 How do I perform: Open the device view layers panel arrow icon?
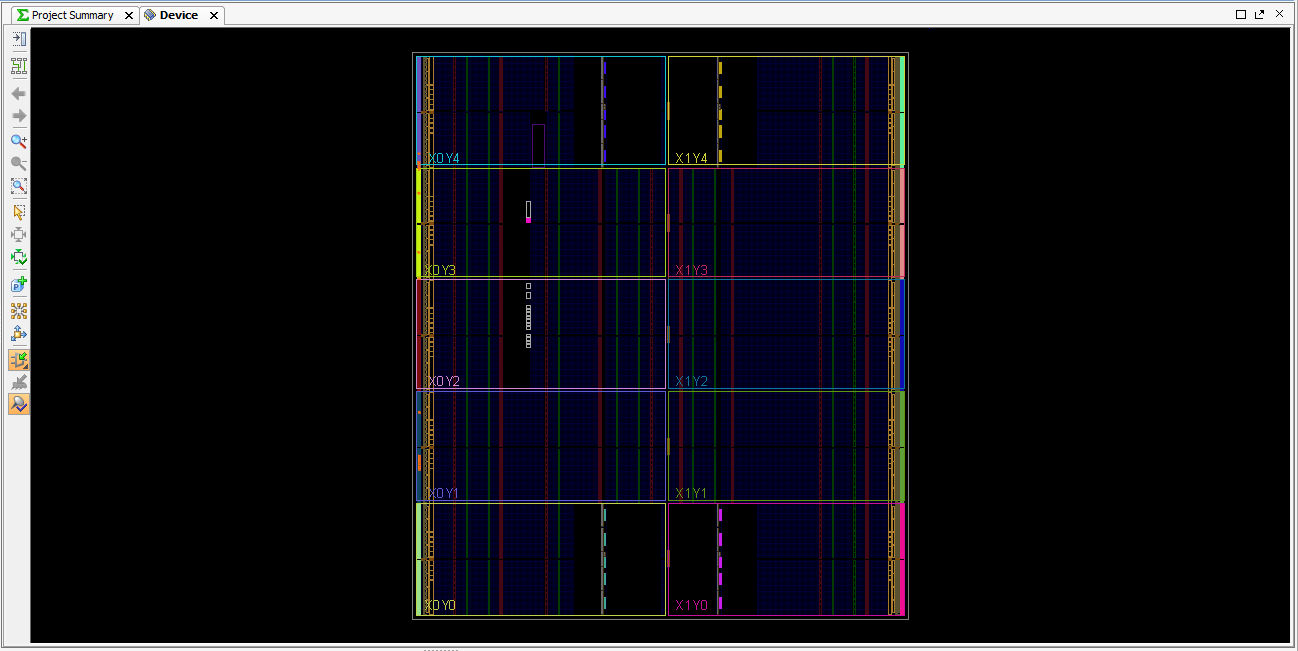(x=18, y=39)
